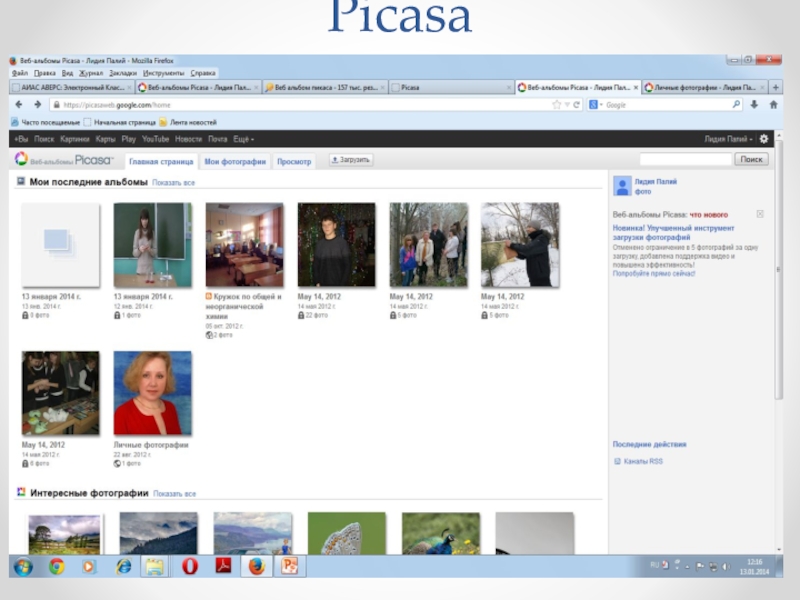Click in the Picasa search input field
The height and width of the screenshot is (600, 800).
point(686,159)
